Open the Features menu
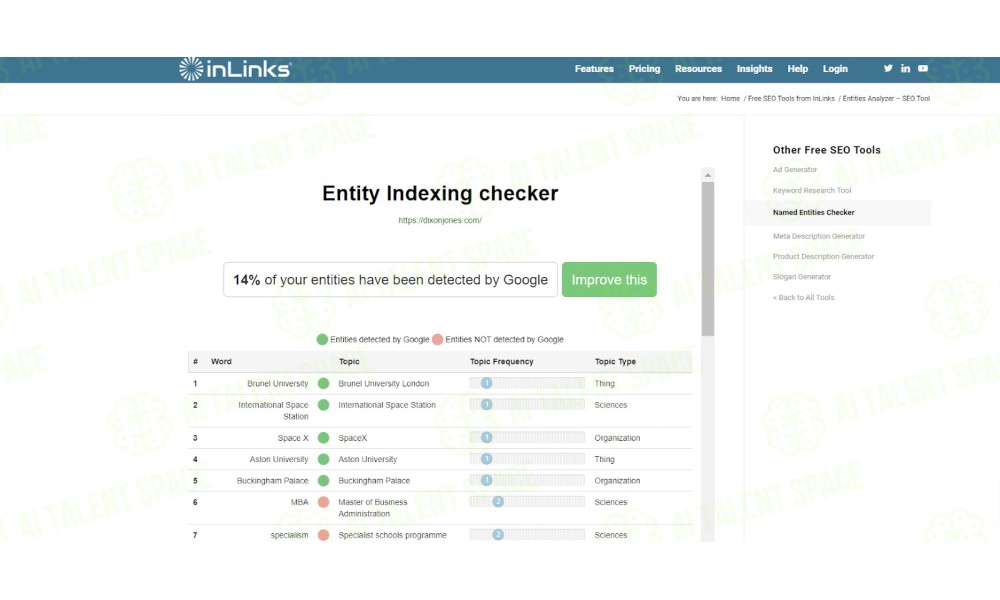 point(594,69)
